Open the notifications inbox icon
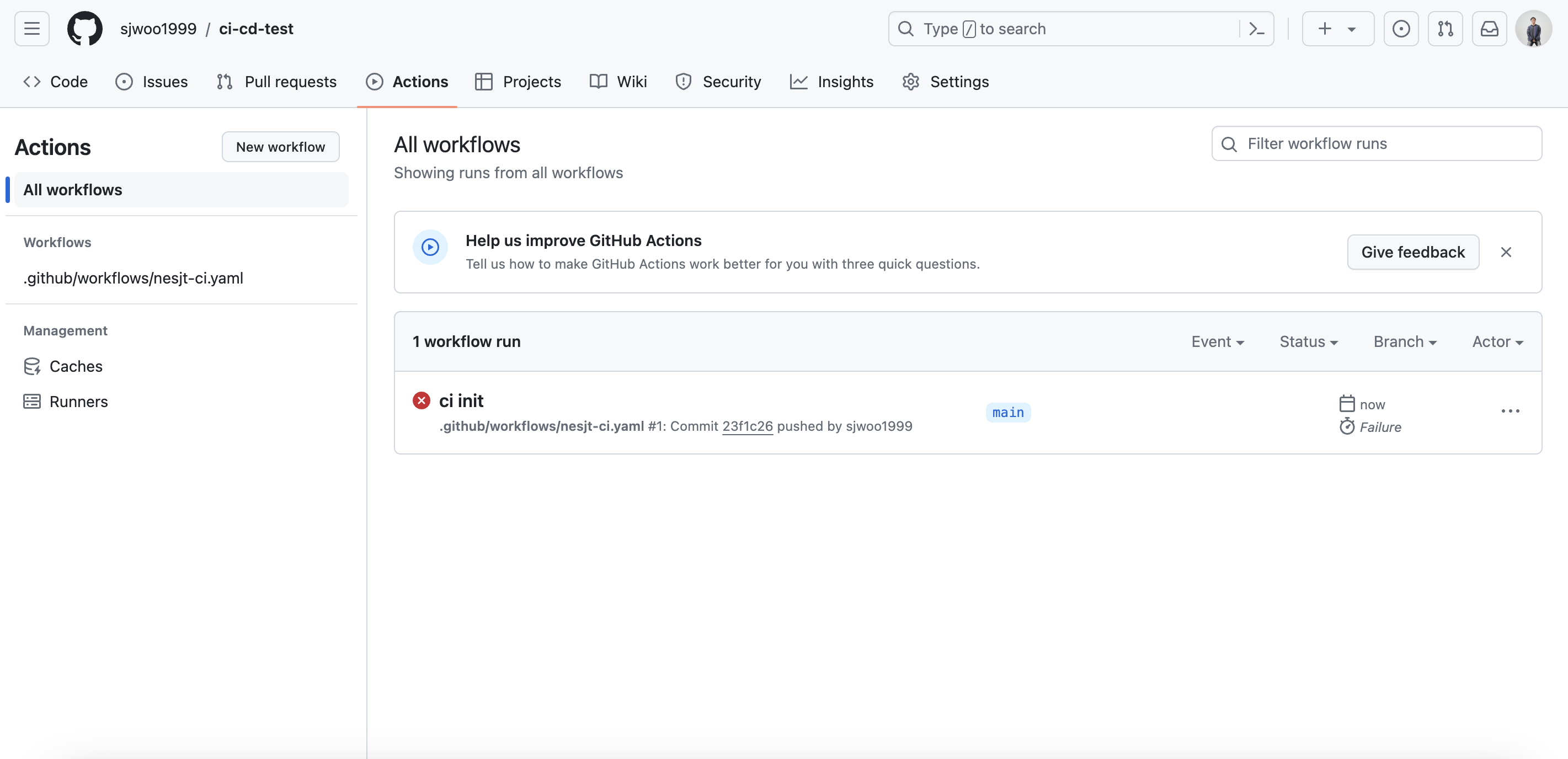The height and width of the screenshot is (759, 1568). 1489,29
